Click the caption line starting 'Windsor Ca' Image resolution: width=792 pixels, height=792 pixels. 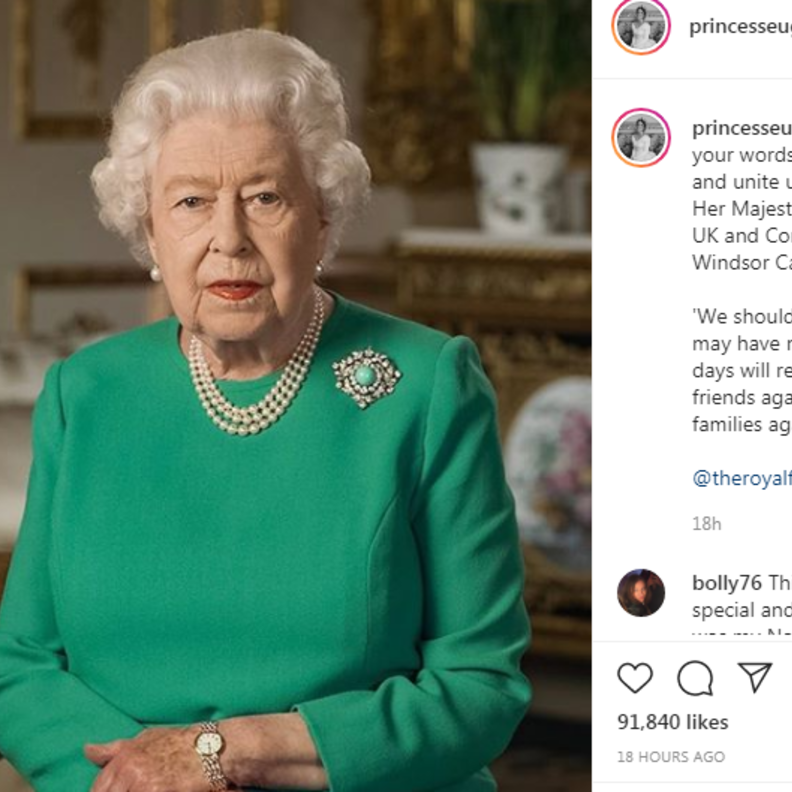pos(741,262)
